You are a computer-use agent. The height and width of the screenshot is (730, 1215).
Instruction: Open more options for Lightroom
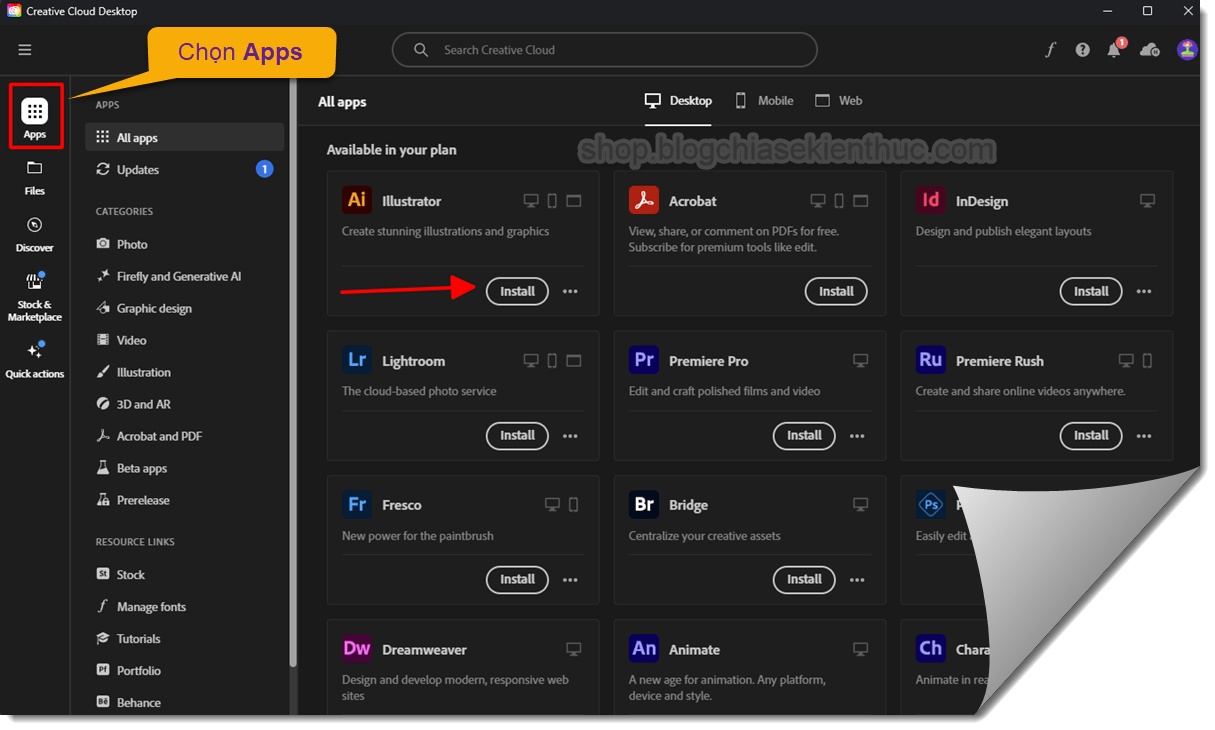[x=570, y=435]
